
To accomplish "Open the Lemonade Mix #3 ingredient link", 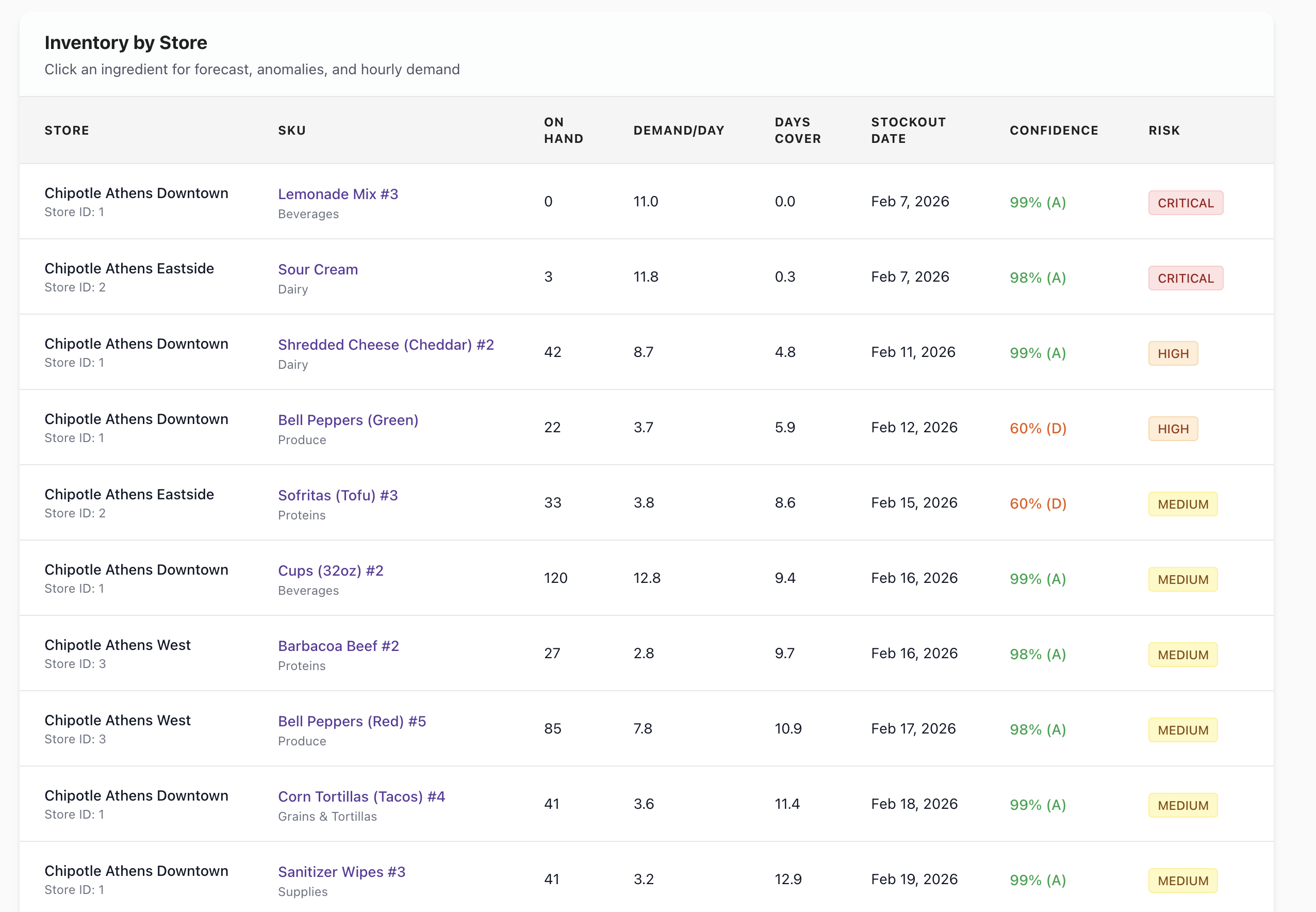I will pyautogui.click(x=338, y=194).
